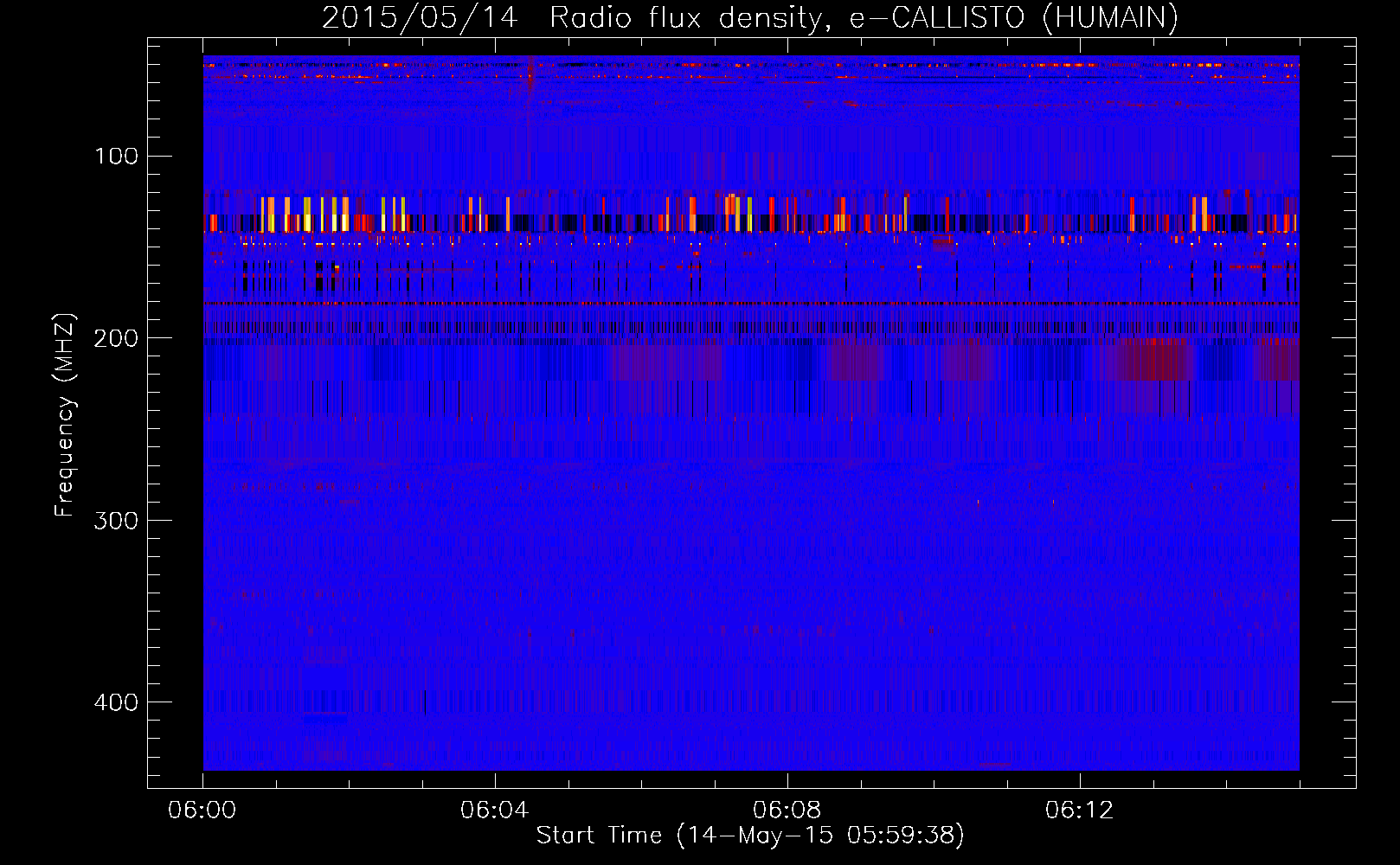1400x865 pixels.
Task: Click the 06:08 time tick label
Action: (787, 811)
